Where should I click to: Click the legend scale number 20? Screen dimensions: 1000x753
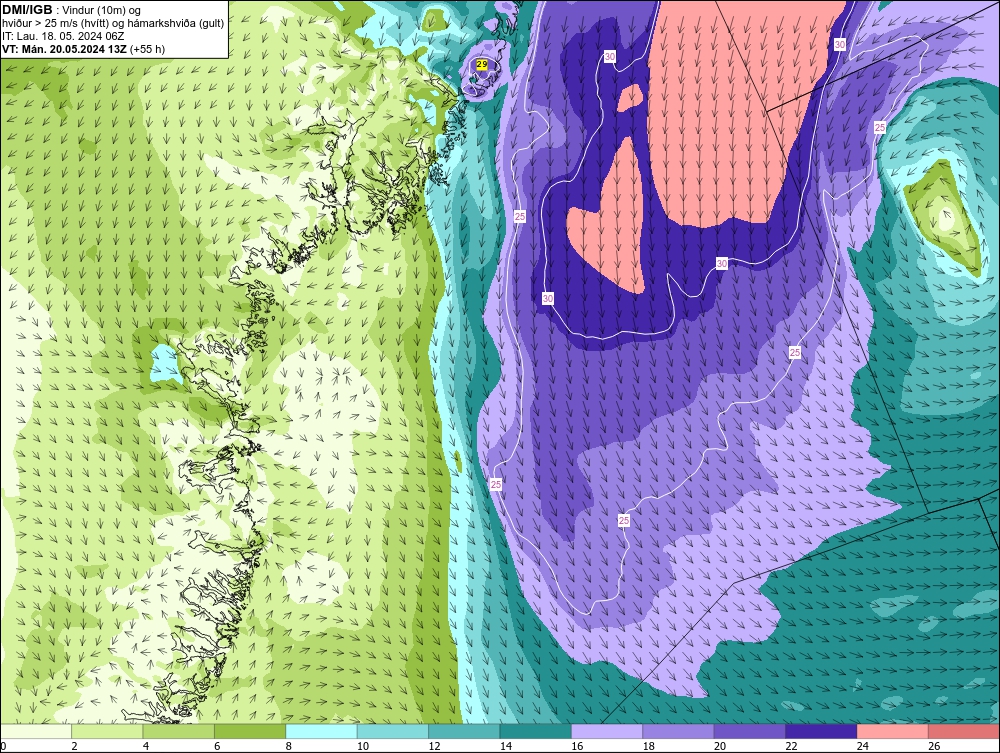tap(719, 746)
